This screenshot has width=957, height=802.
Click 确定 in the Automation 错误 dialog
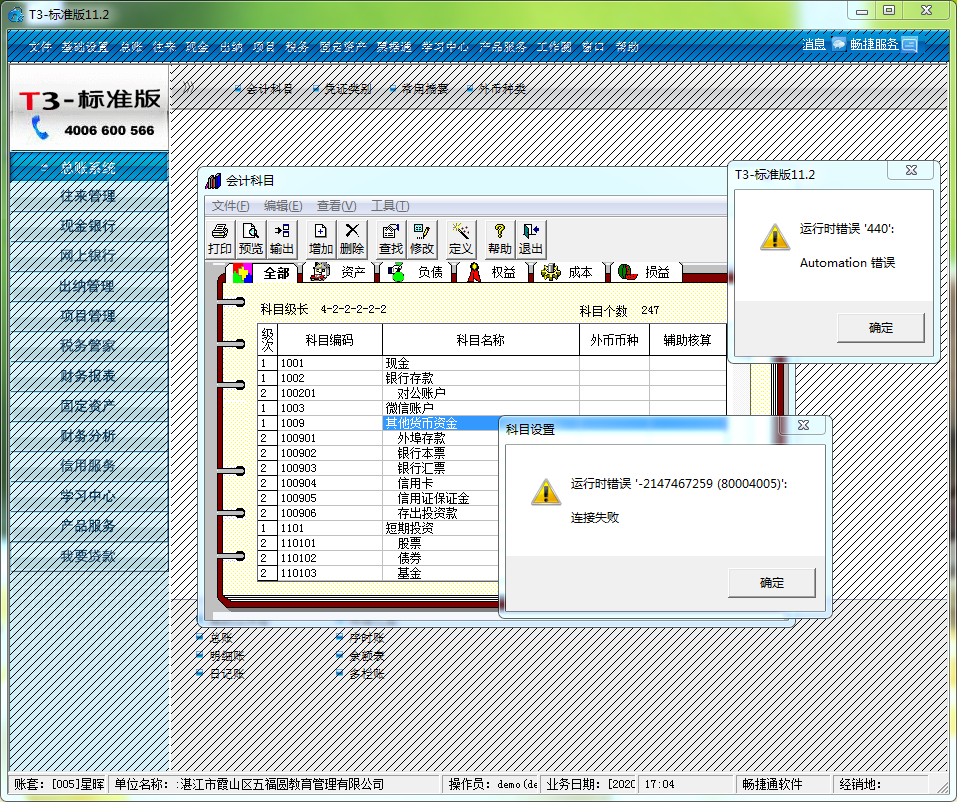[x=880, y=328]
